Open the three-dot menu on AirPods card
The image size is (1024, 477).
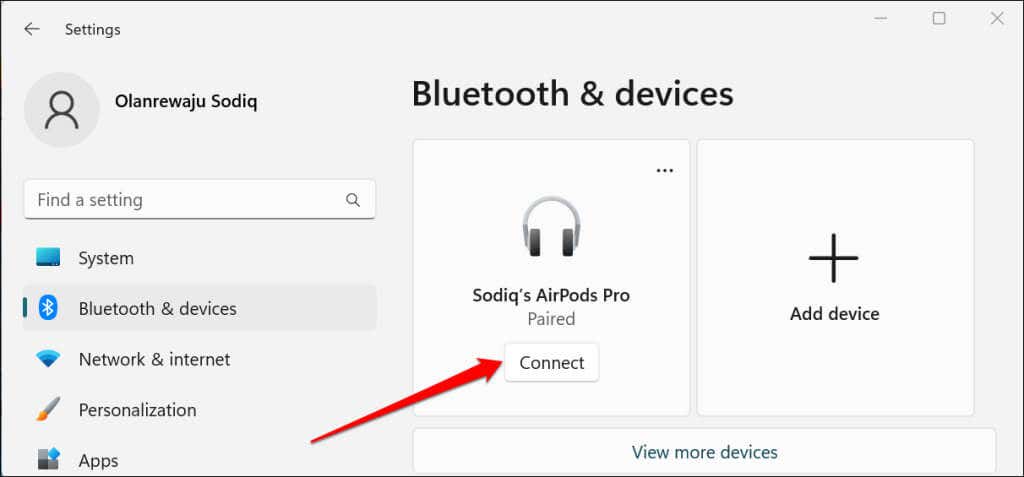pyautogui.click(x=665, y=170)
